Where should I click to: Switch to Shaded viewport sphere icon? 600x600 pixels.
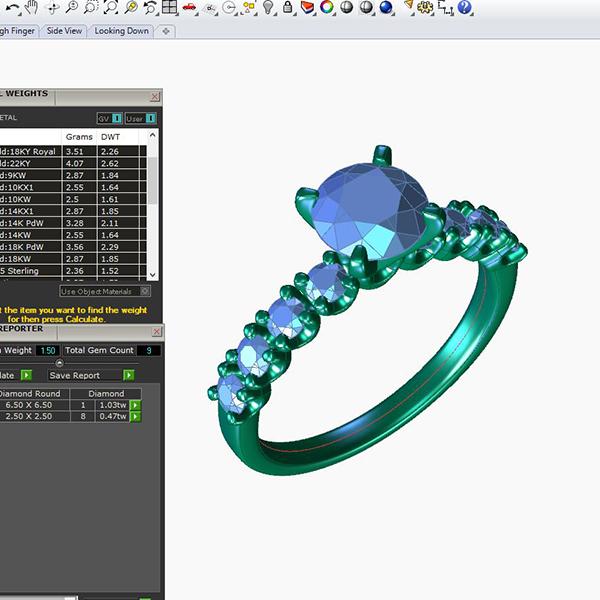tap(346, 7)
